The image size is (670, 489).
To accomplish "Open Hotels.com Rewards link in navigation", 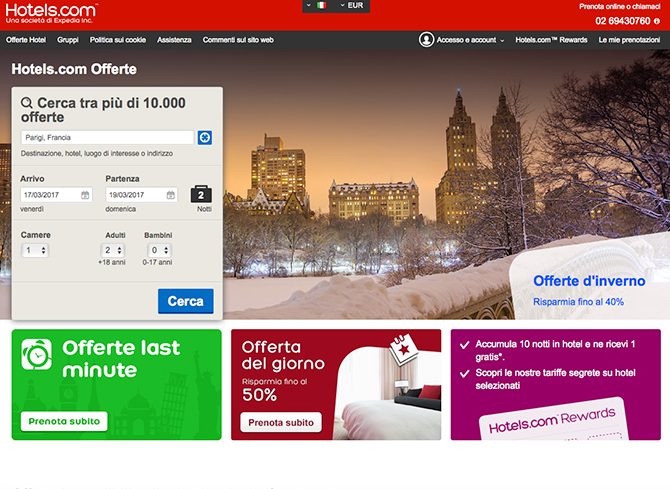I will coord(551,40).
